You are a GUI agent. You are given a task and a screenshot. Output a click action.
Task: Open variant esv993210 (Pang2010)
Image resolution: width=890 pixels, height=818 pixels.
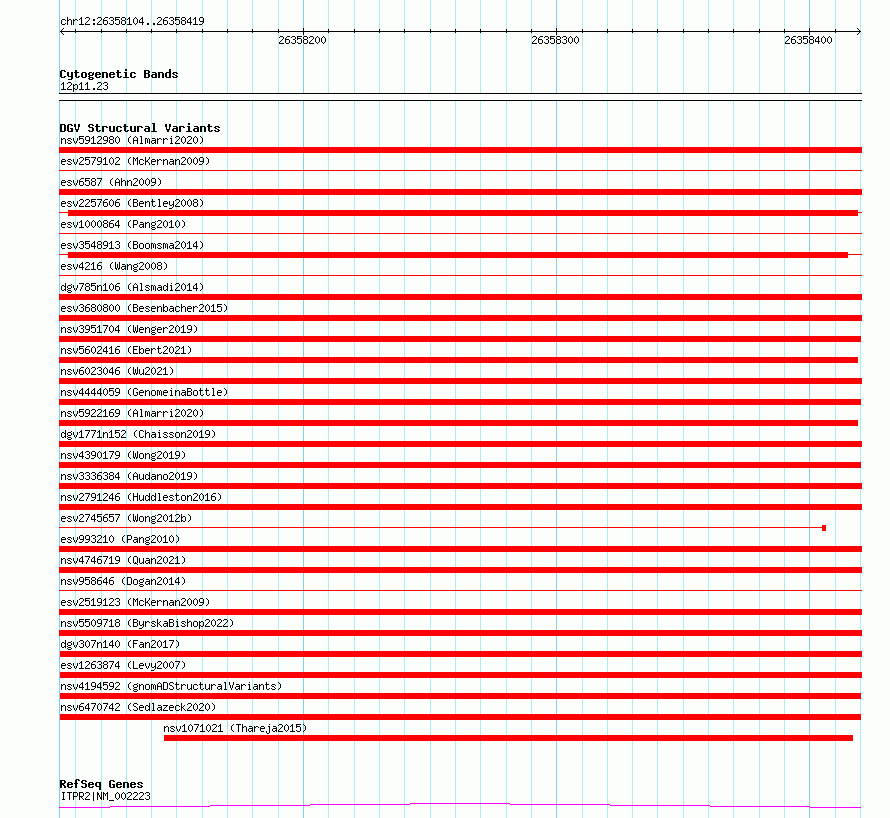coord(120,539)
